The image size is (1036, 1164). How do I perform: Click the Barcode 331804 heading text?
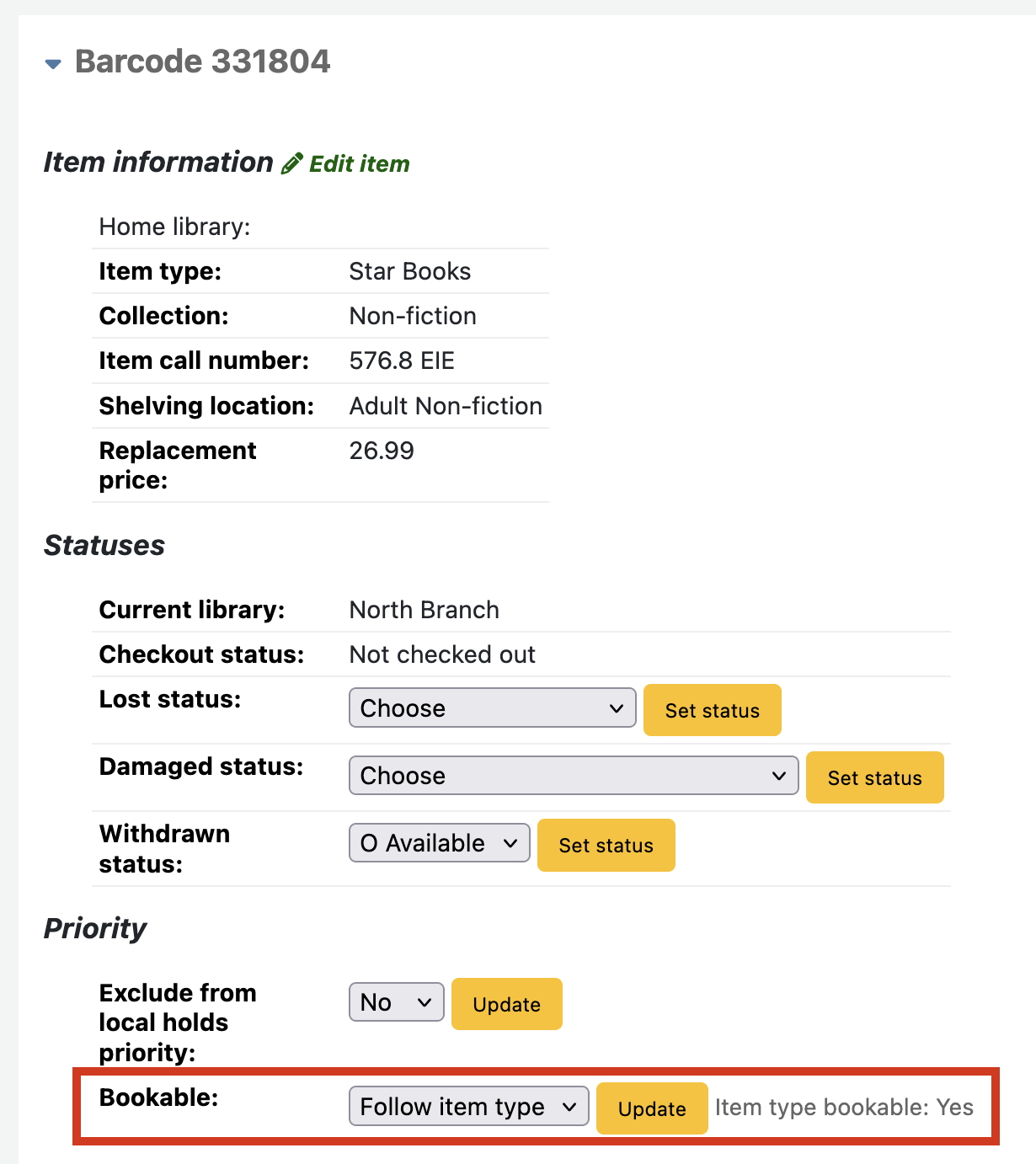click(x=202, y=61)
